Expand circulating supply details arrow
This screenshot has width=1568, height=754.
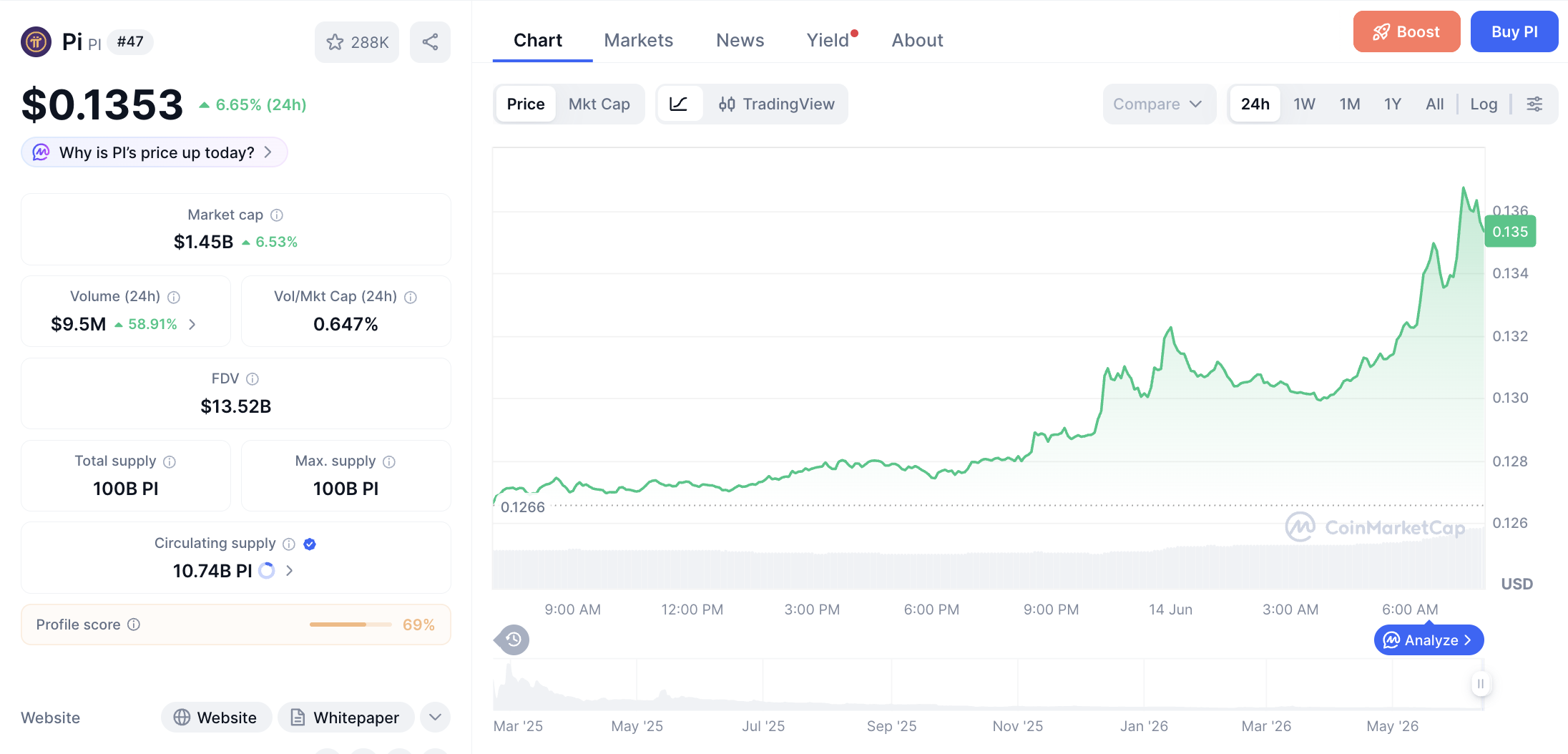pyautogui.click(x=290, y=571)
